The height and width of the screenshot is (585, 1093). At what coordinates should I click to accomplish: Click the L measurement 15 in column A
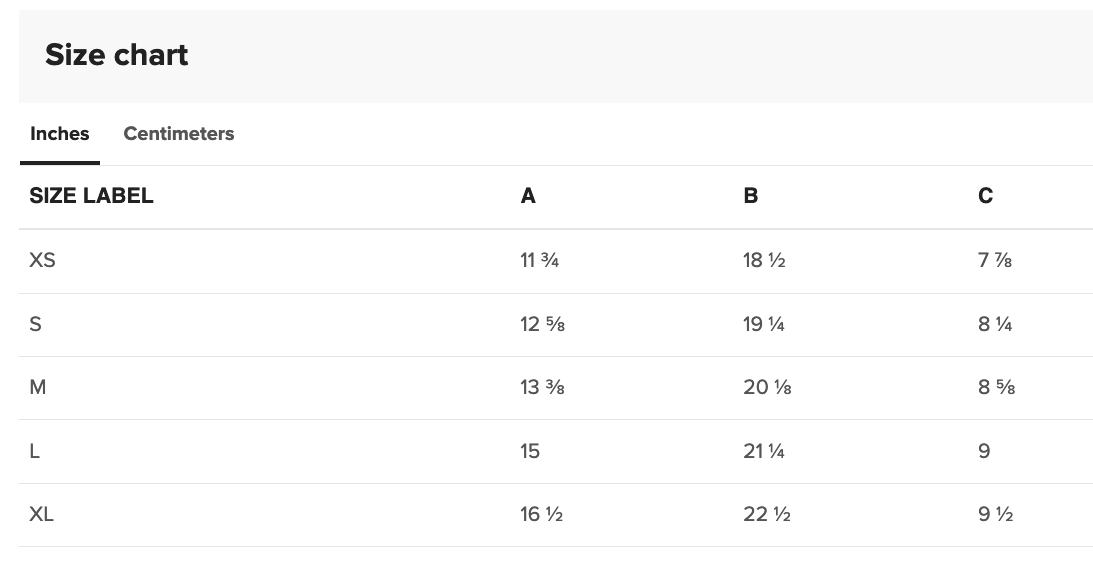point(530,451)
